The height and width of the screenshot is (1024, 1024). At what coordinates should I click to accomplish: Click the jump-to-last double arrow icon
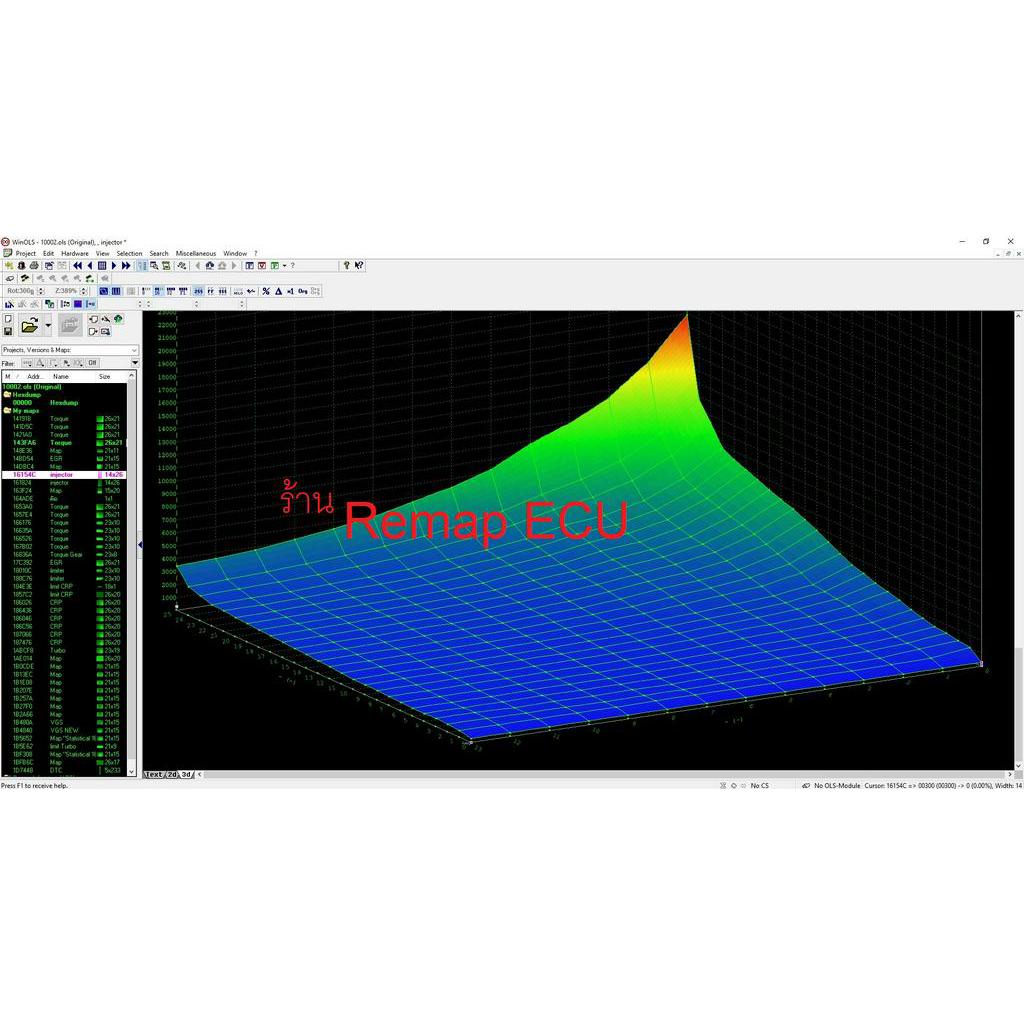[x=127, y=266]
